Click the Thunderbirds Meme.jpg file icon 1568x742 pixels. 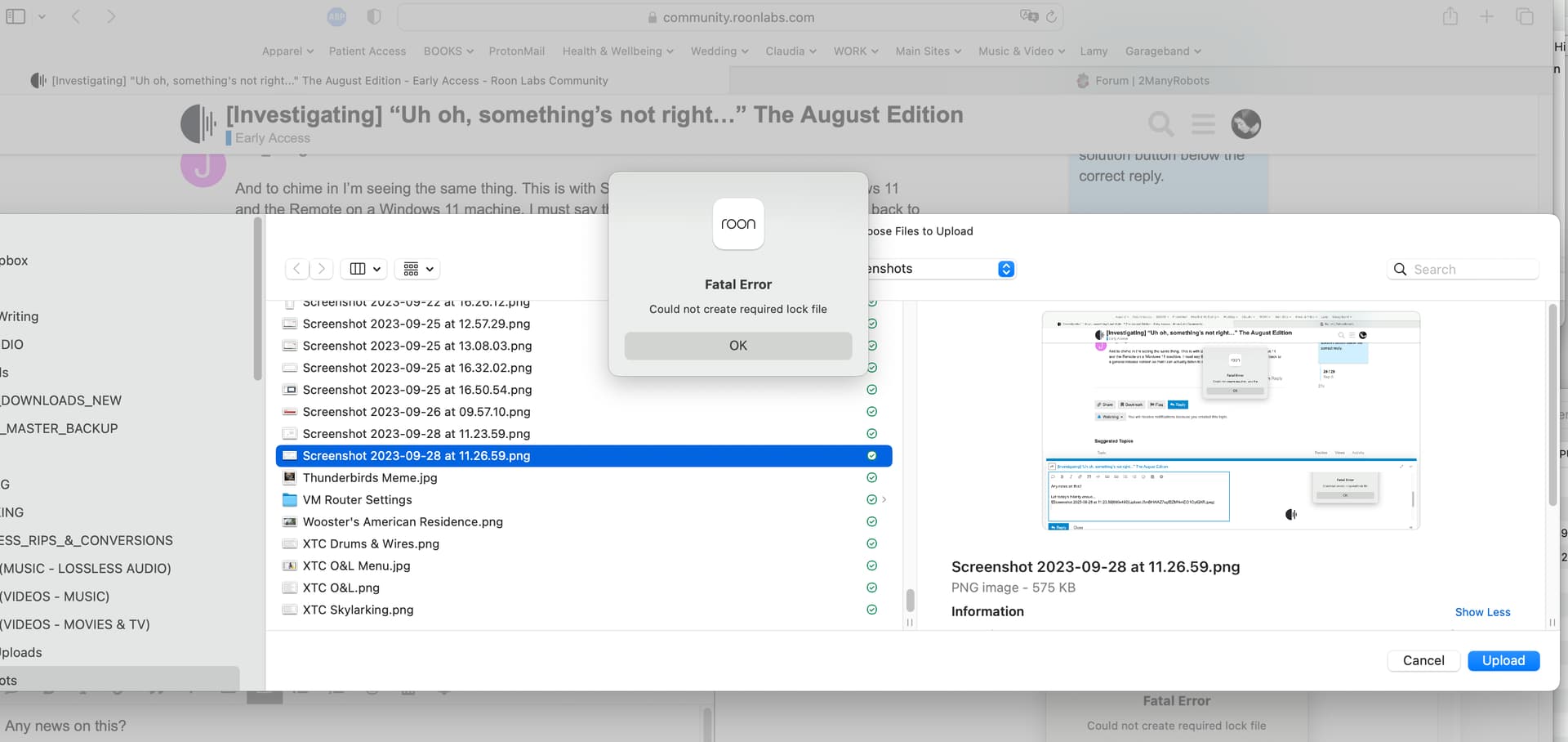(x=289, y=478)
